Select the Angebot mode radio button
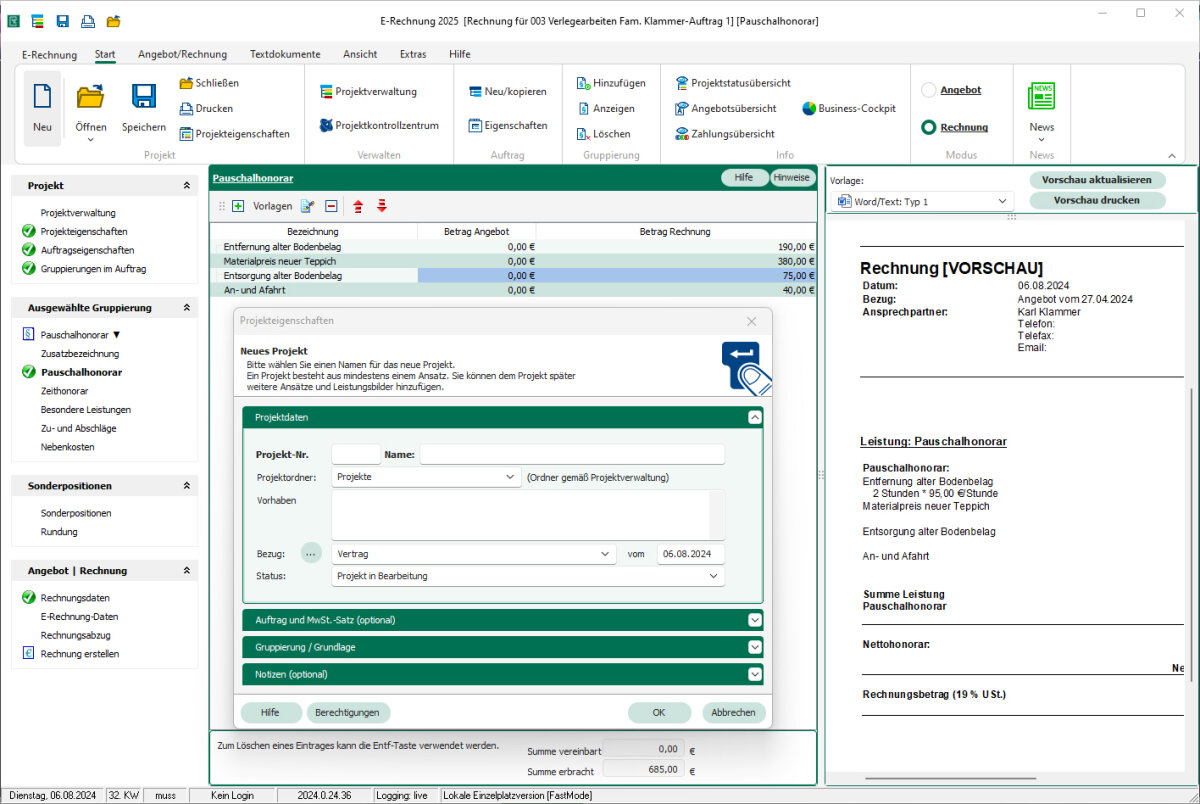 click(928, 90)
